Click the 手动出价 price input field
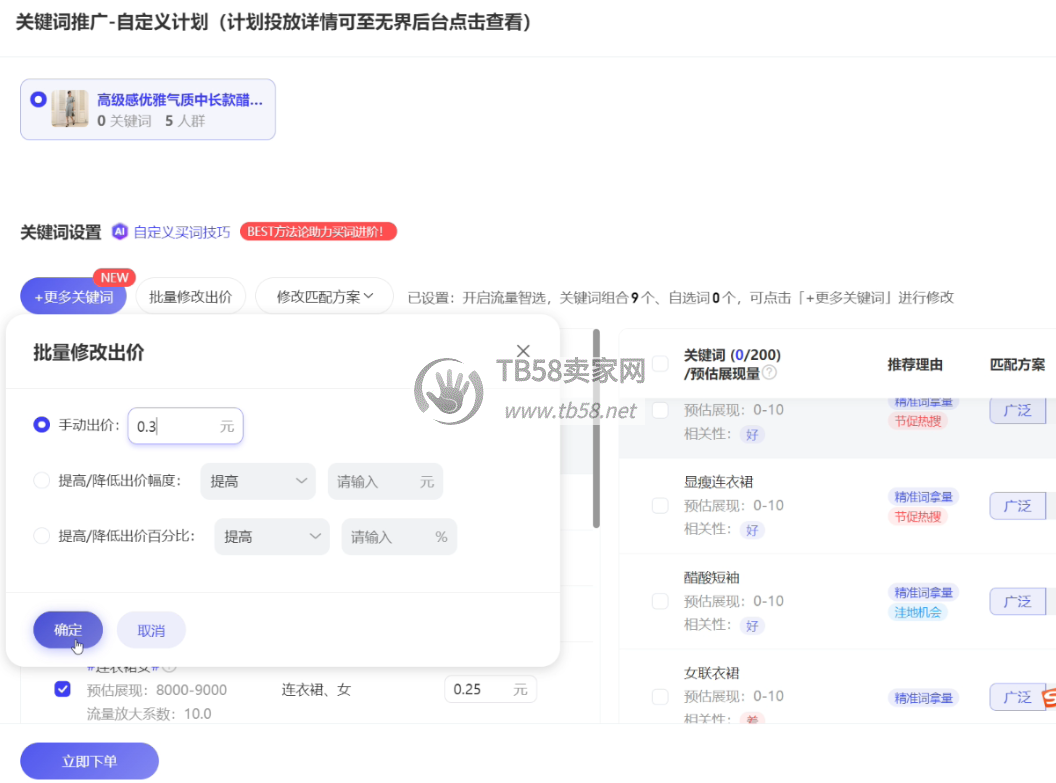The width and height of the screenshot is (1056, 783). 176,426
